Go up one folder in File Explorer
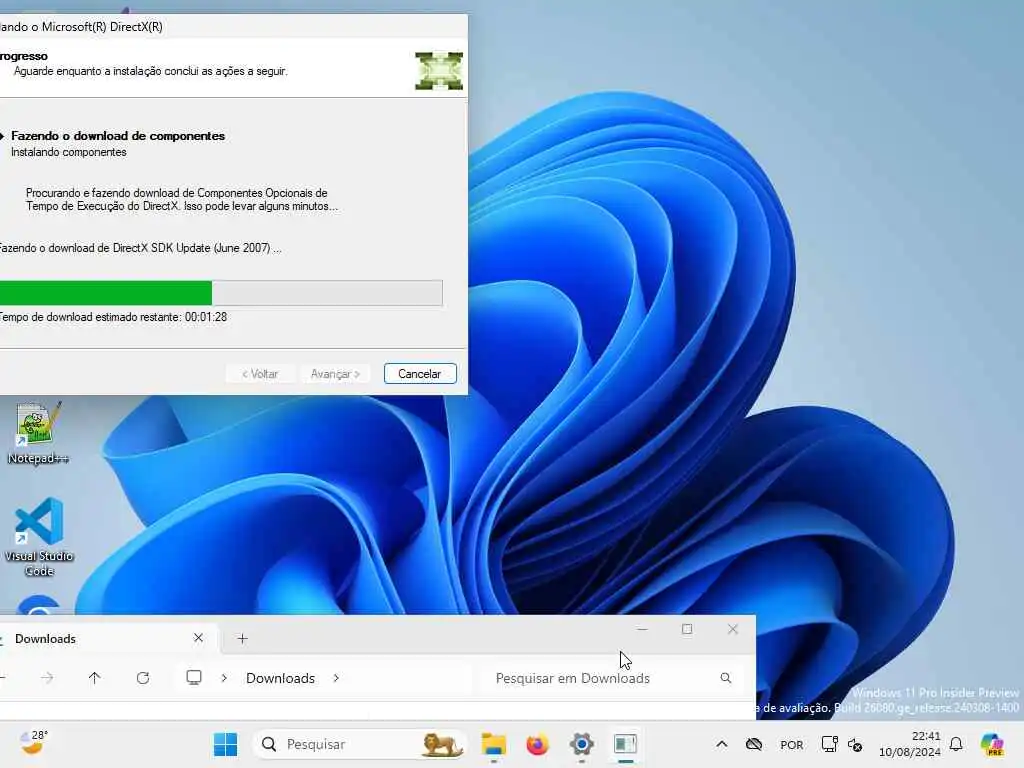Screen dimensions: 1024x768 pyautogui.click(x=95, y=678)
